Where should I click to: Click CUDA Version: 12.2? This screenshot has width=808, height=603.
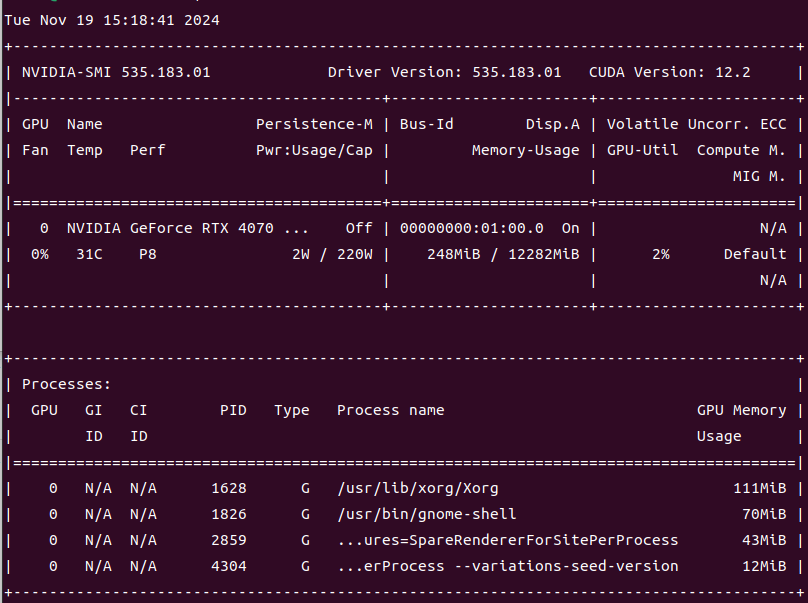click(670, 72)
